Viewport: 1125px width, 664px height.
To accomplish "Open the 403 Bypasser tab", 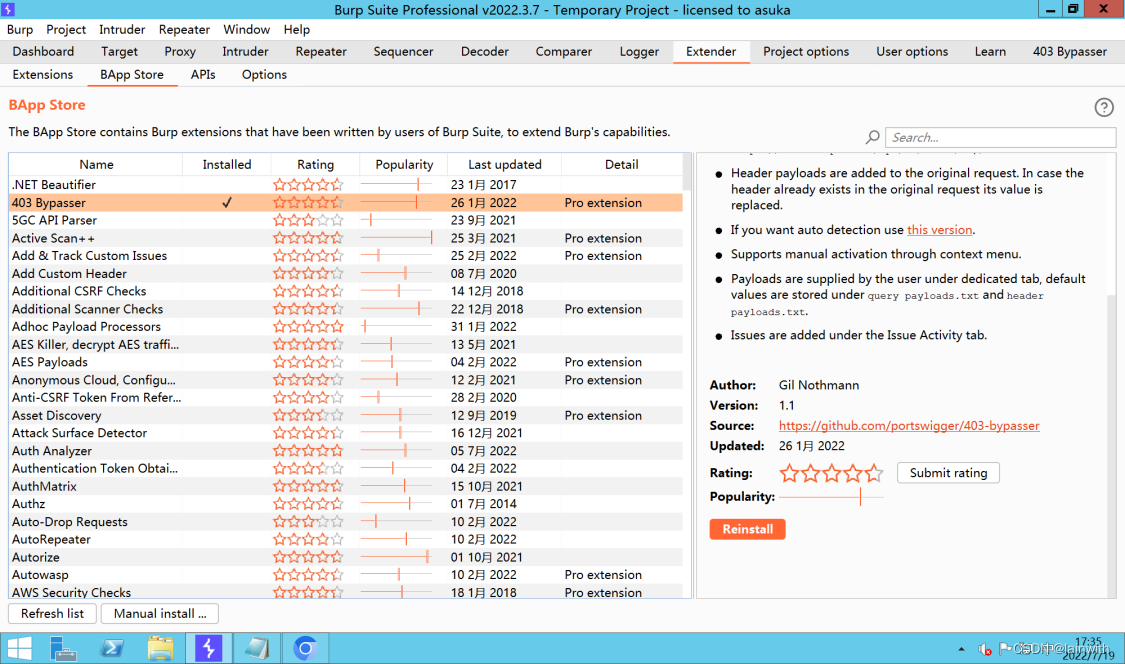I will 1070,52.
